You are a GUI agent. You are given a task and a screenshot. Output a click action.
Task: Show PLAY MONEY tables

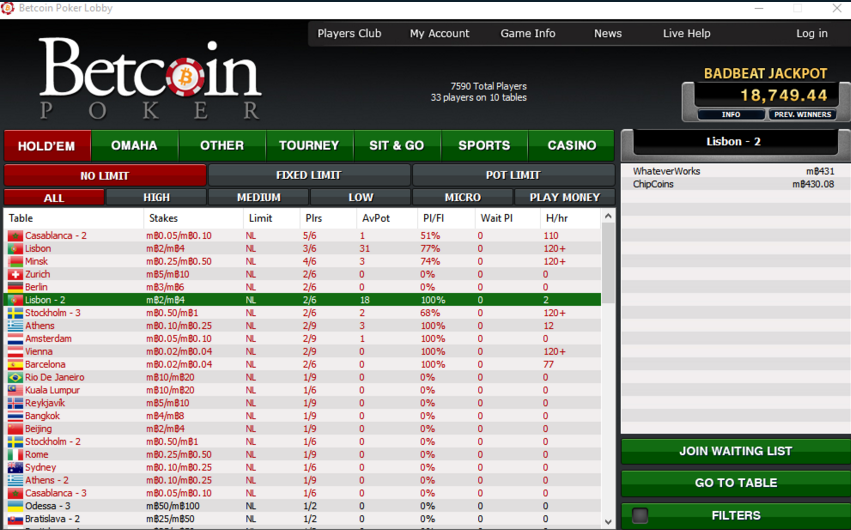(564, 197)
